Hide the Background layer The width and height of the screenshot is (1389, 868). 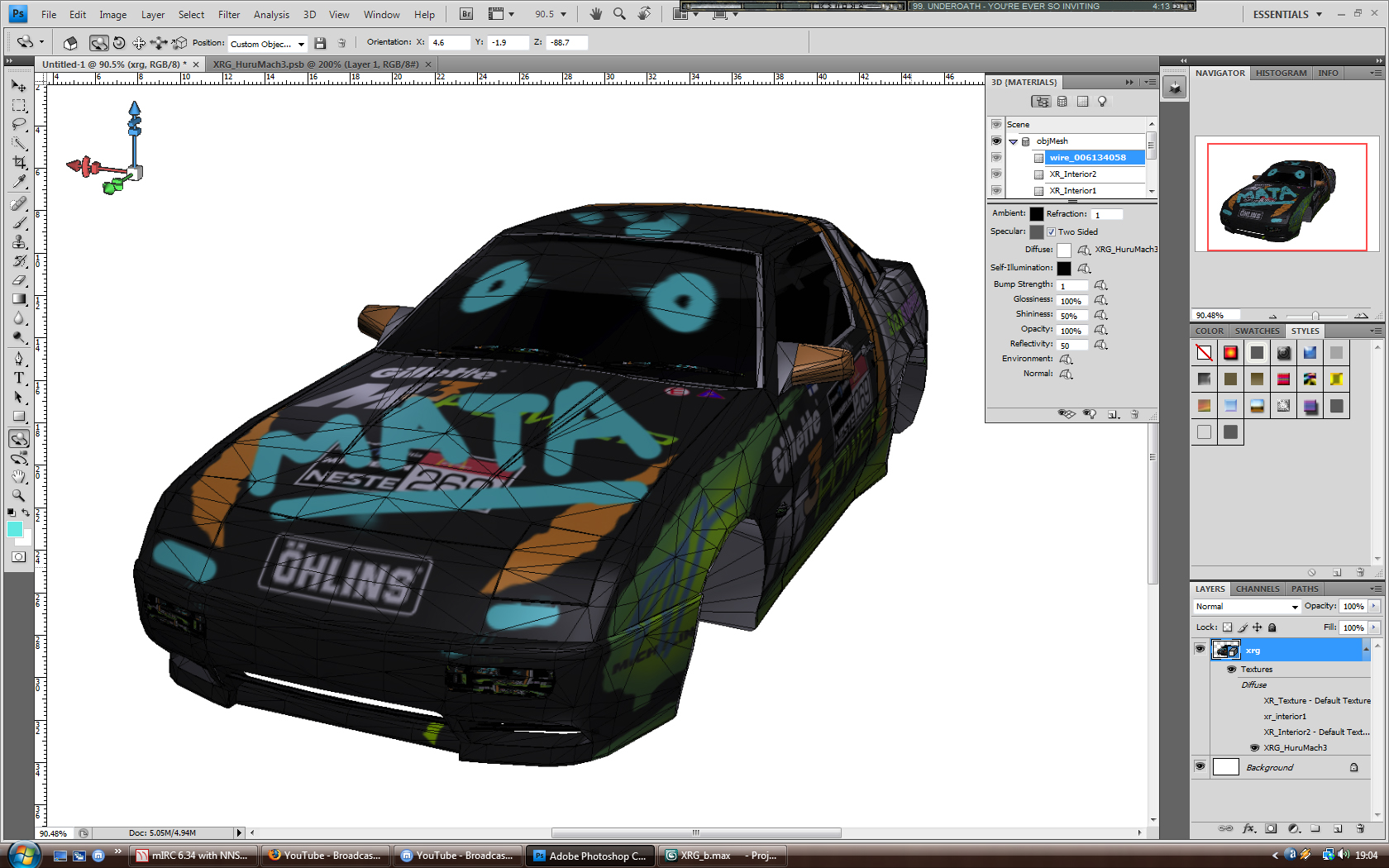pos(1200,767)
